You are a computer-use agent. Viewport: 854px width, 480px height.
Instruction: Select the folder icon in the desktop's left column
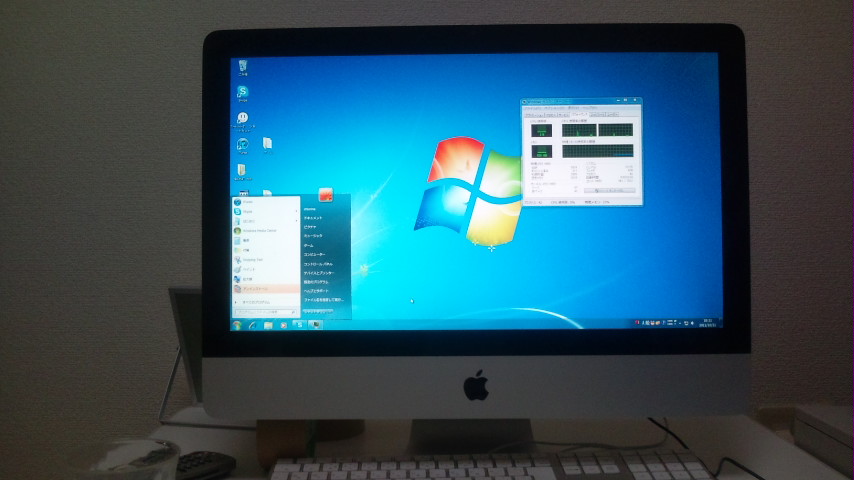point(241,170)
